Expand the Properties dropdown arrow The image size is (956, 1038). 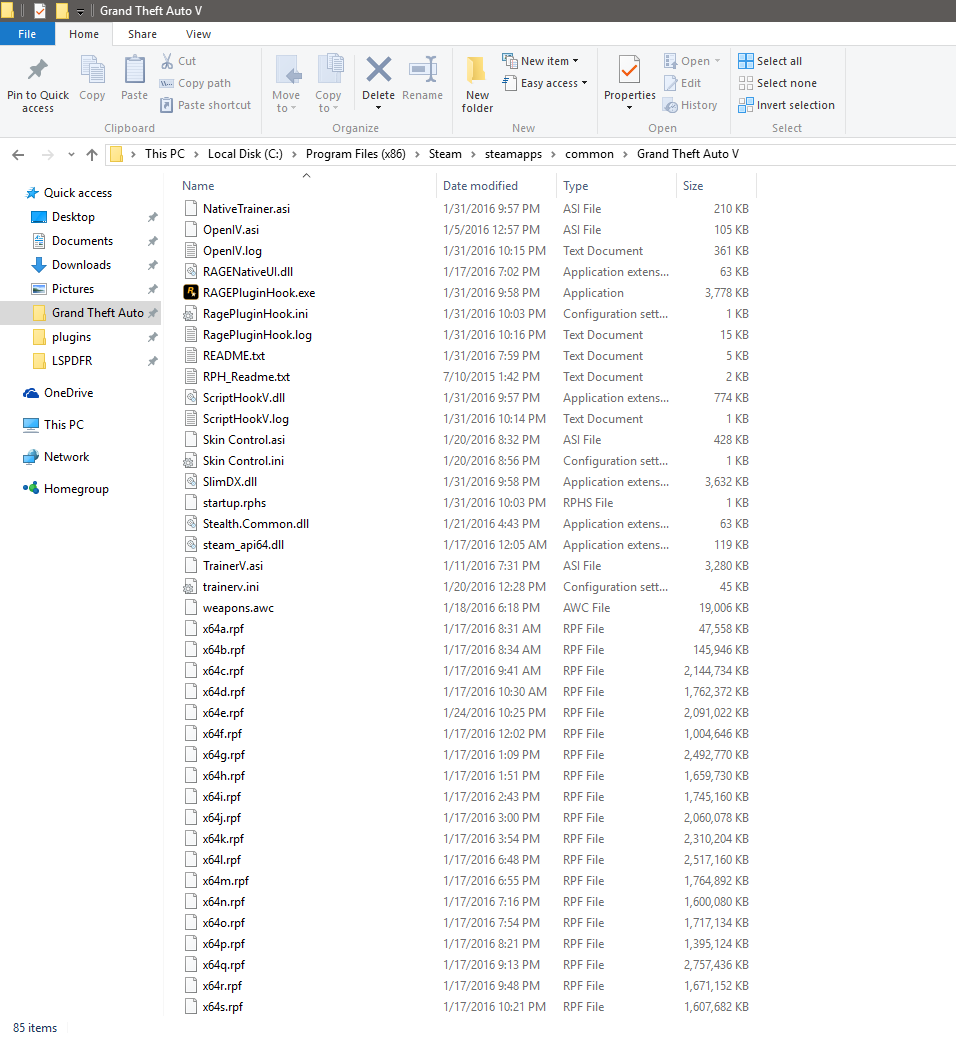(x=630, y=108)
